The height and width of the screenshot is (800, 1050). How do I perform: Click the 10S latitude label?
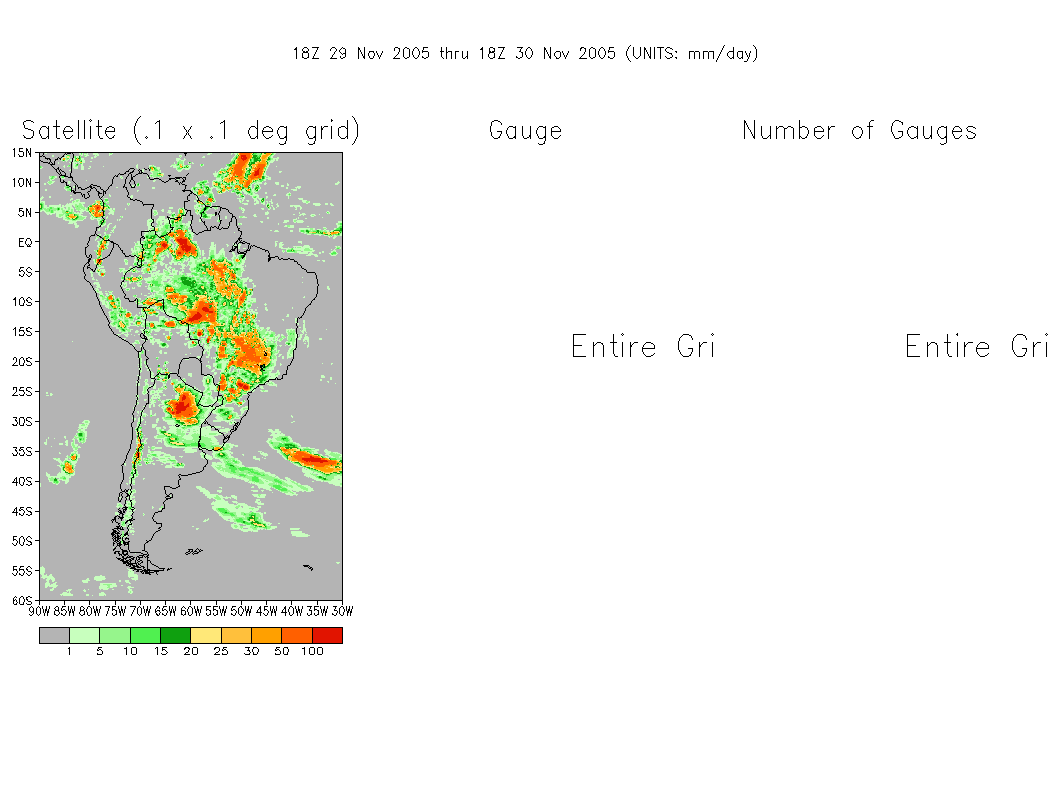coord(21,302)
